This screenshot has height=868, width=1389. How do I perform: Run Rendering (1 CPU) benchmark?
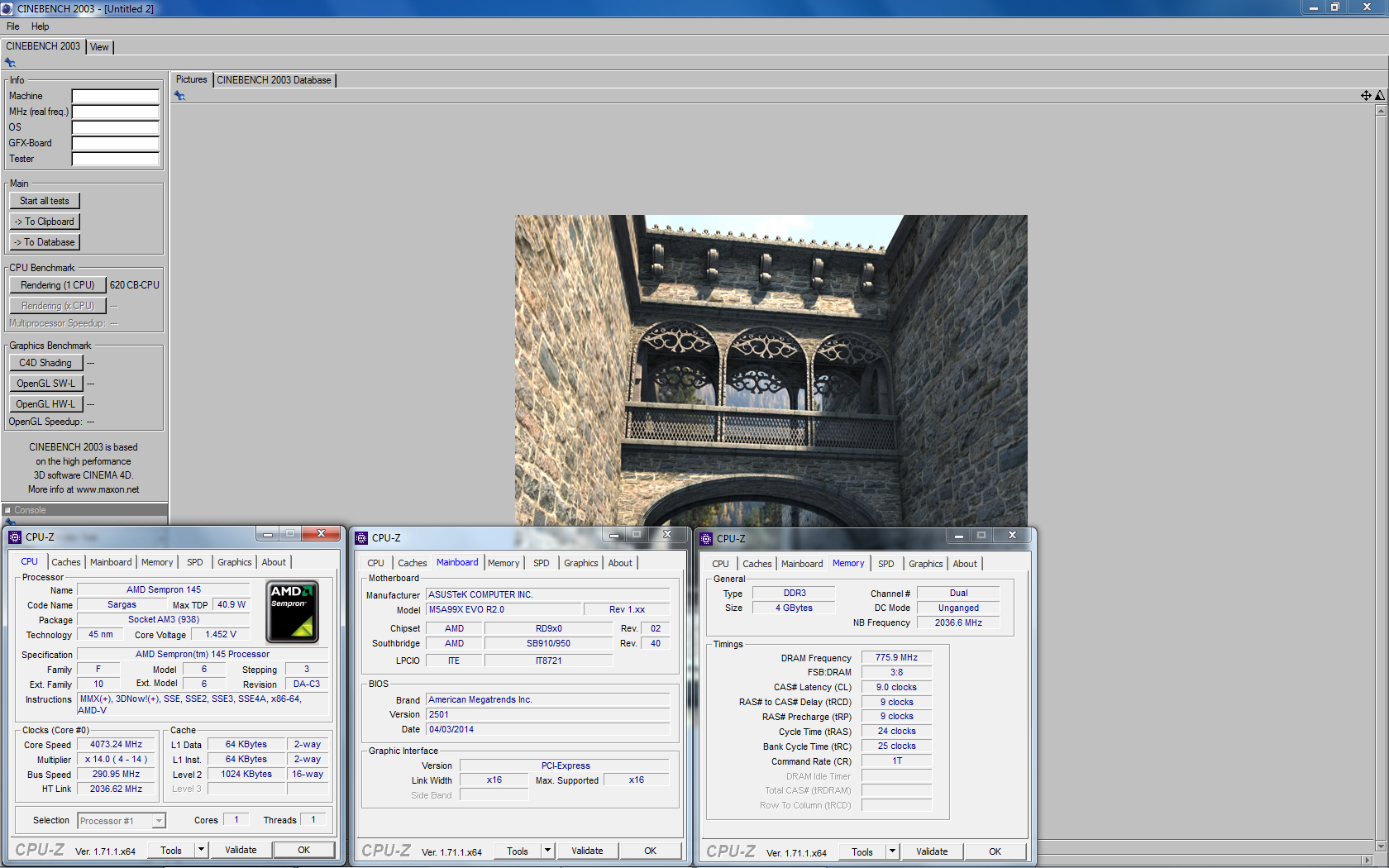coord(58,285)
